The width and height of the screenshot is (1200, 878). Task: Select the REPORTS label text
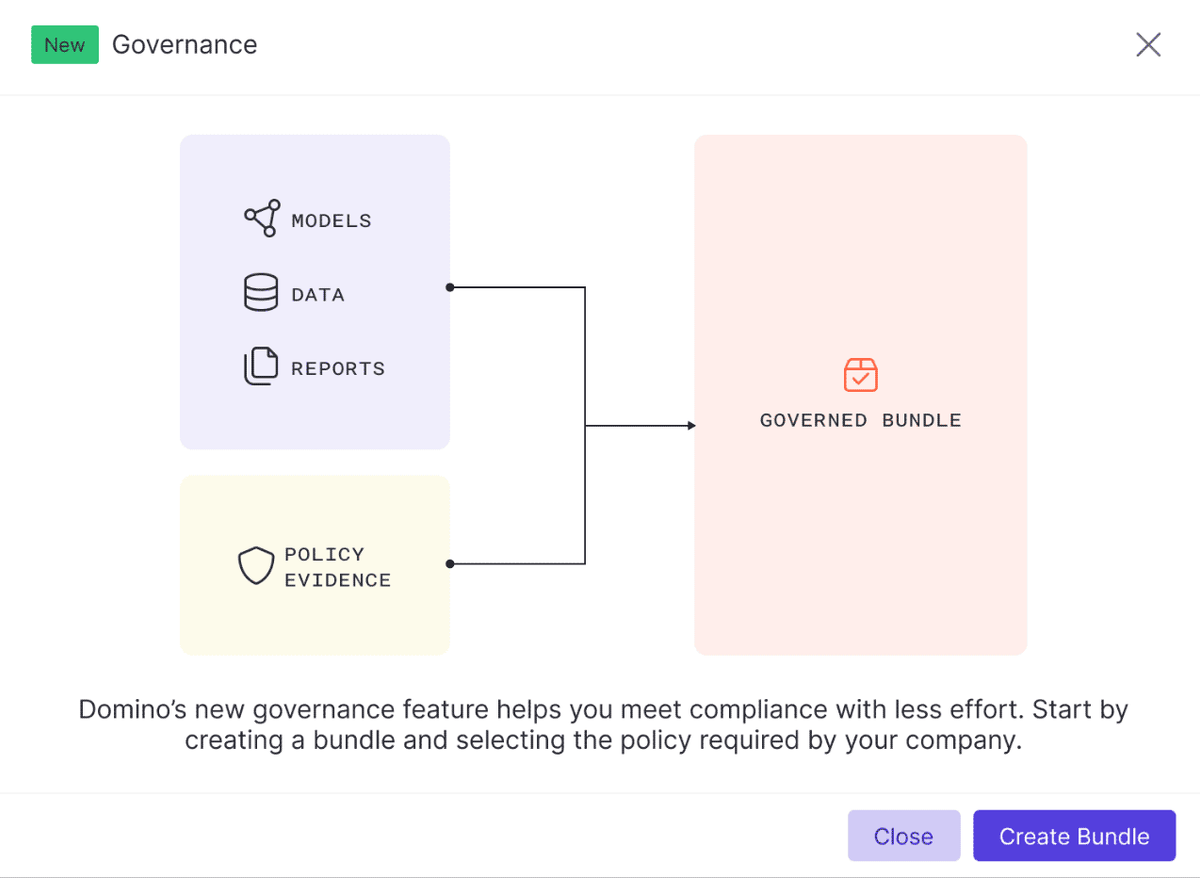(337, 368)
